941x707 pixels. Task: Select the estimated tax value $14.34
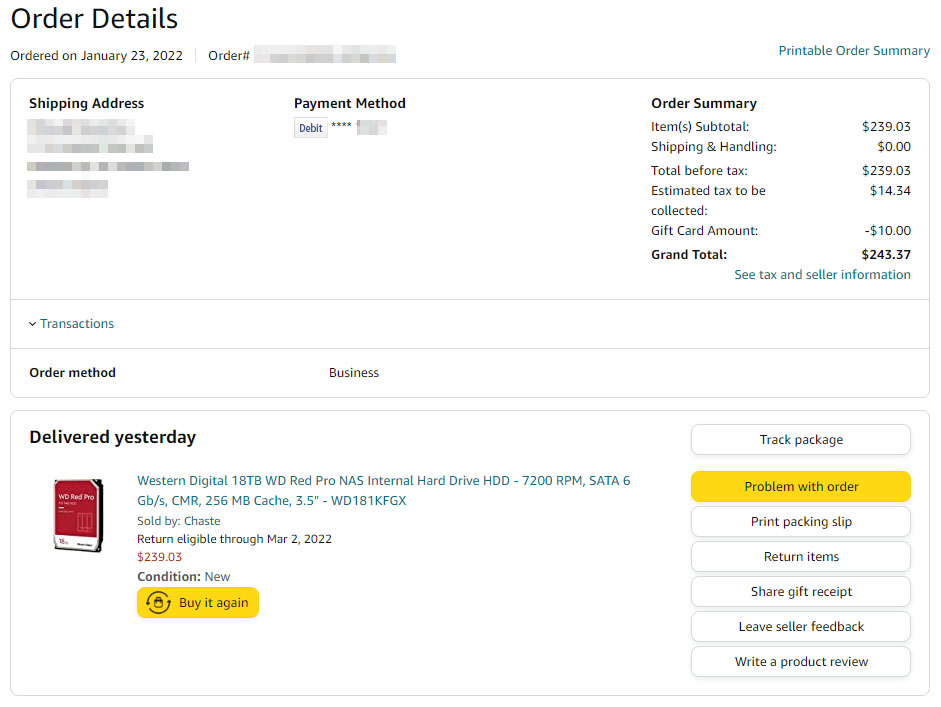[x=890, y=191]
